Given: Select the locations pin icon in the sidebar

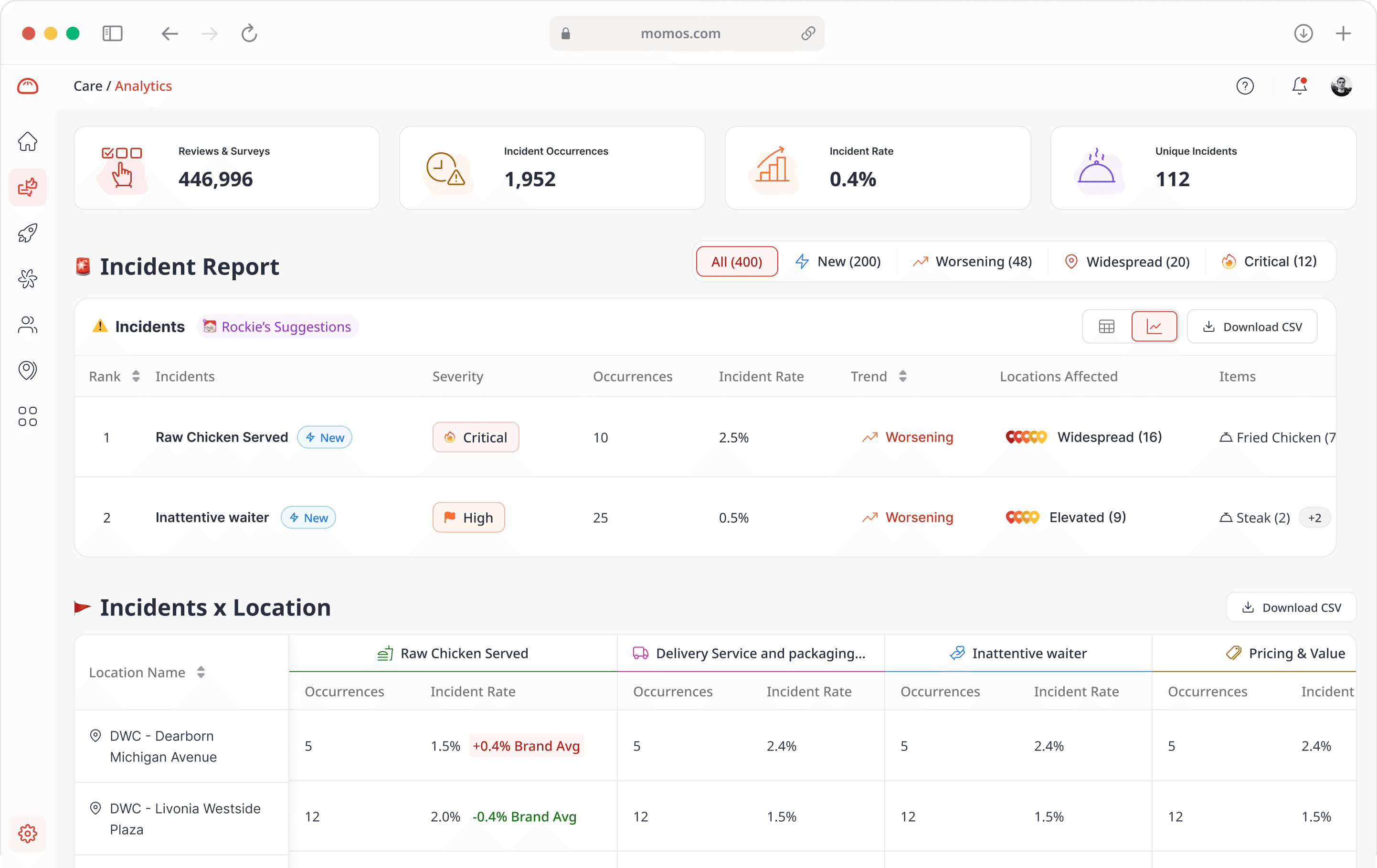Looking at the screenshot, I should pyautogui.click(x=27, y=370).
